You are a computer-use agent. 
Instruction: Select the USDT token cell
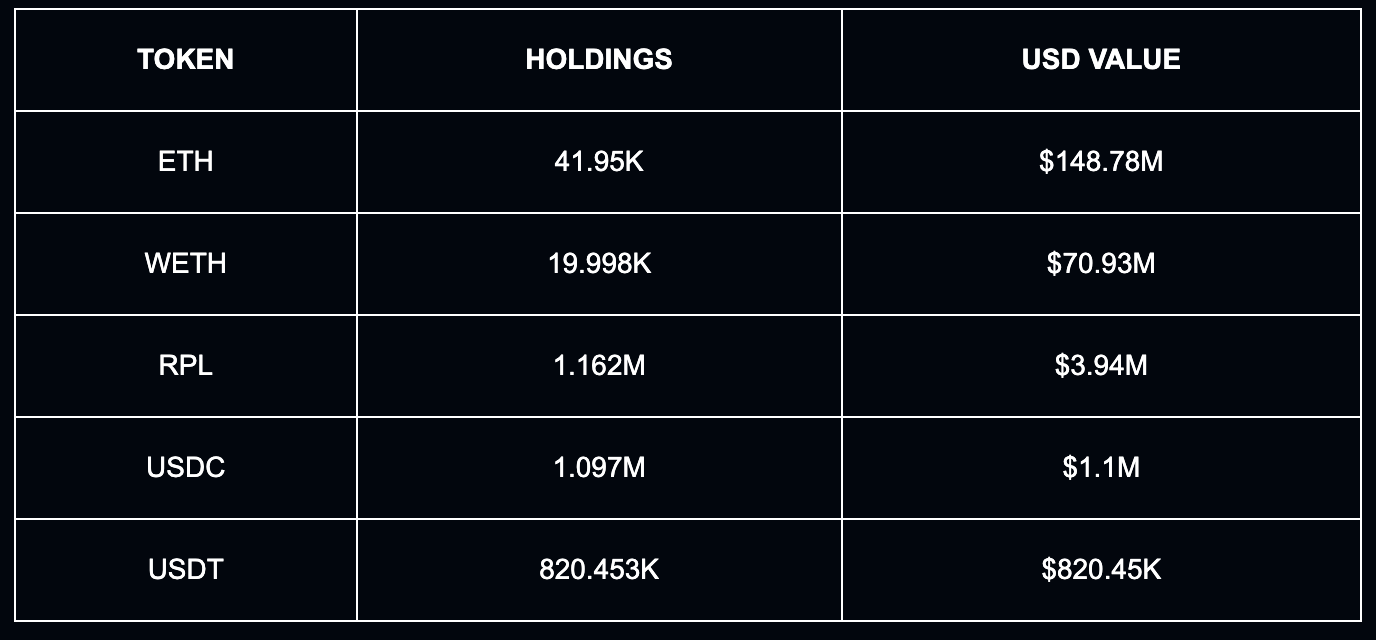click(186, 569)
